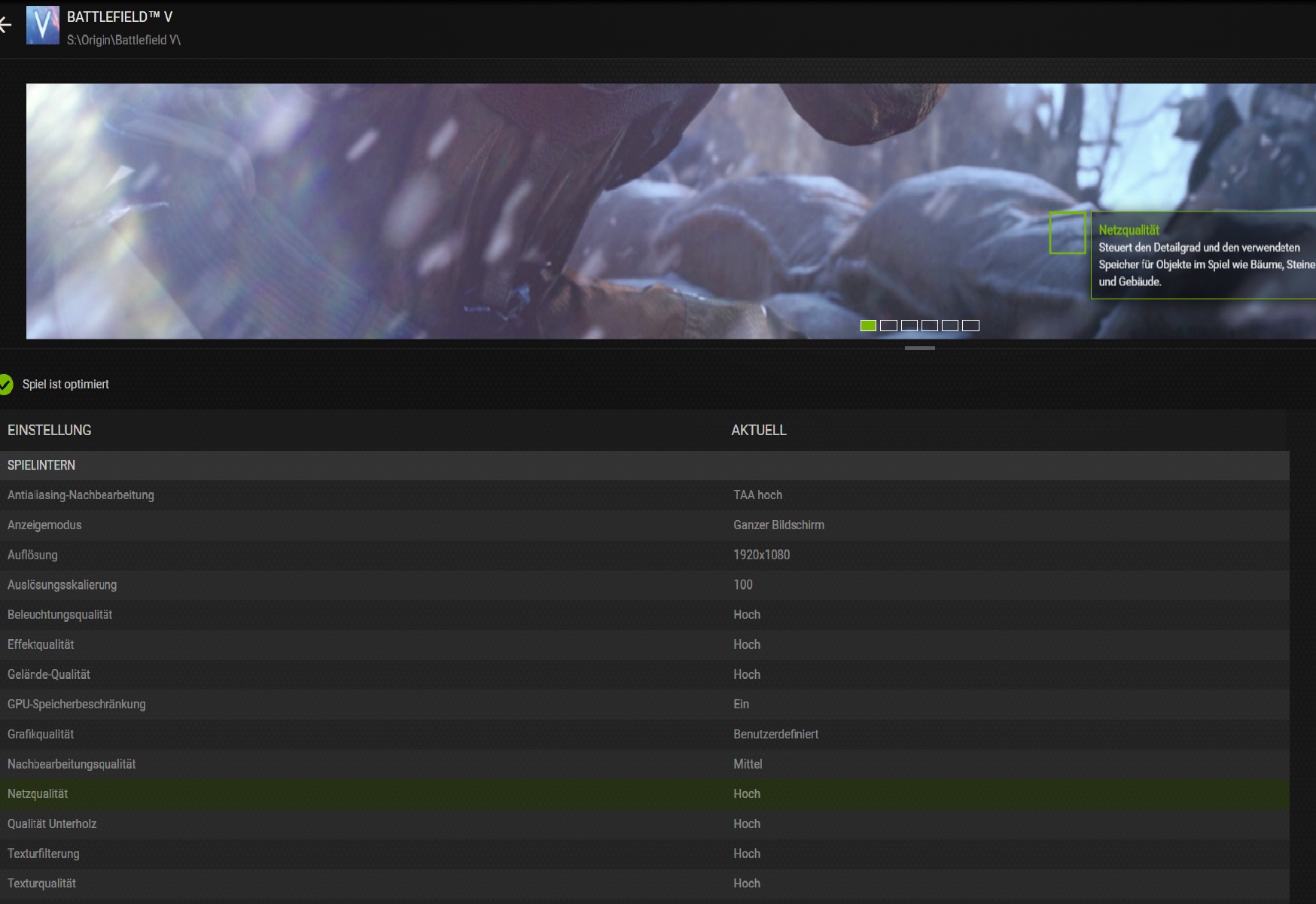This screenshot has height=904, width=1316.
Task: Click Hoch value for Texturqualität
Action: (747, 884)
